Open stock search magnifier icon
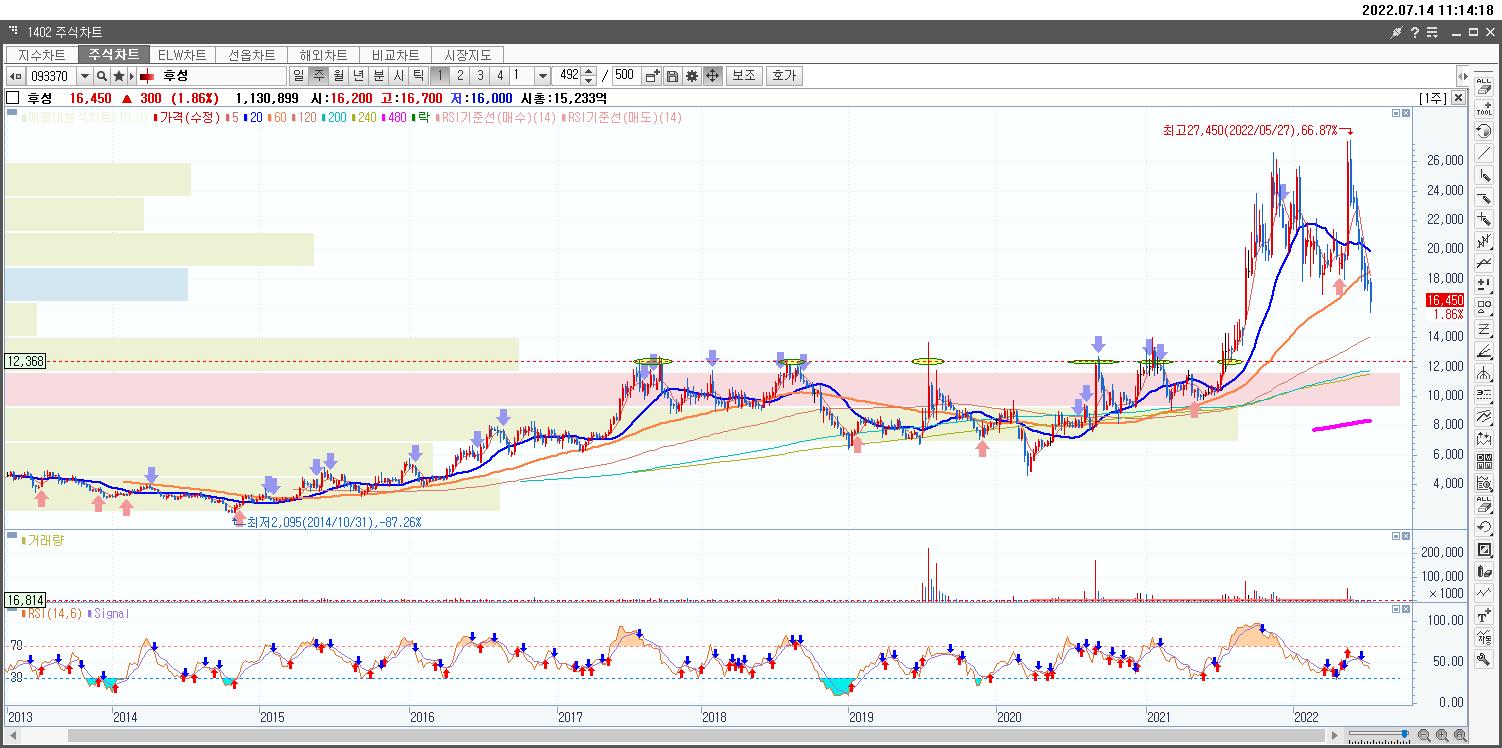This screenshot has height=748, width=1502. pyautogui.click(x=102, y=76)
